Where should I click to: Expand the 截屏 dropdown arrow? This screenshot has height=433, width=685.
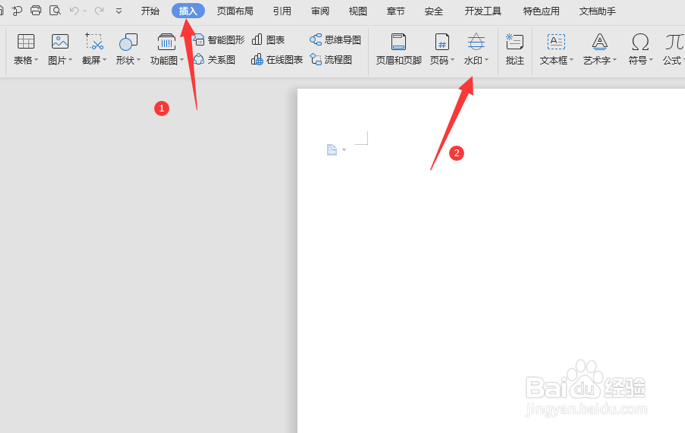[x=104, y=60]
